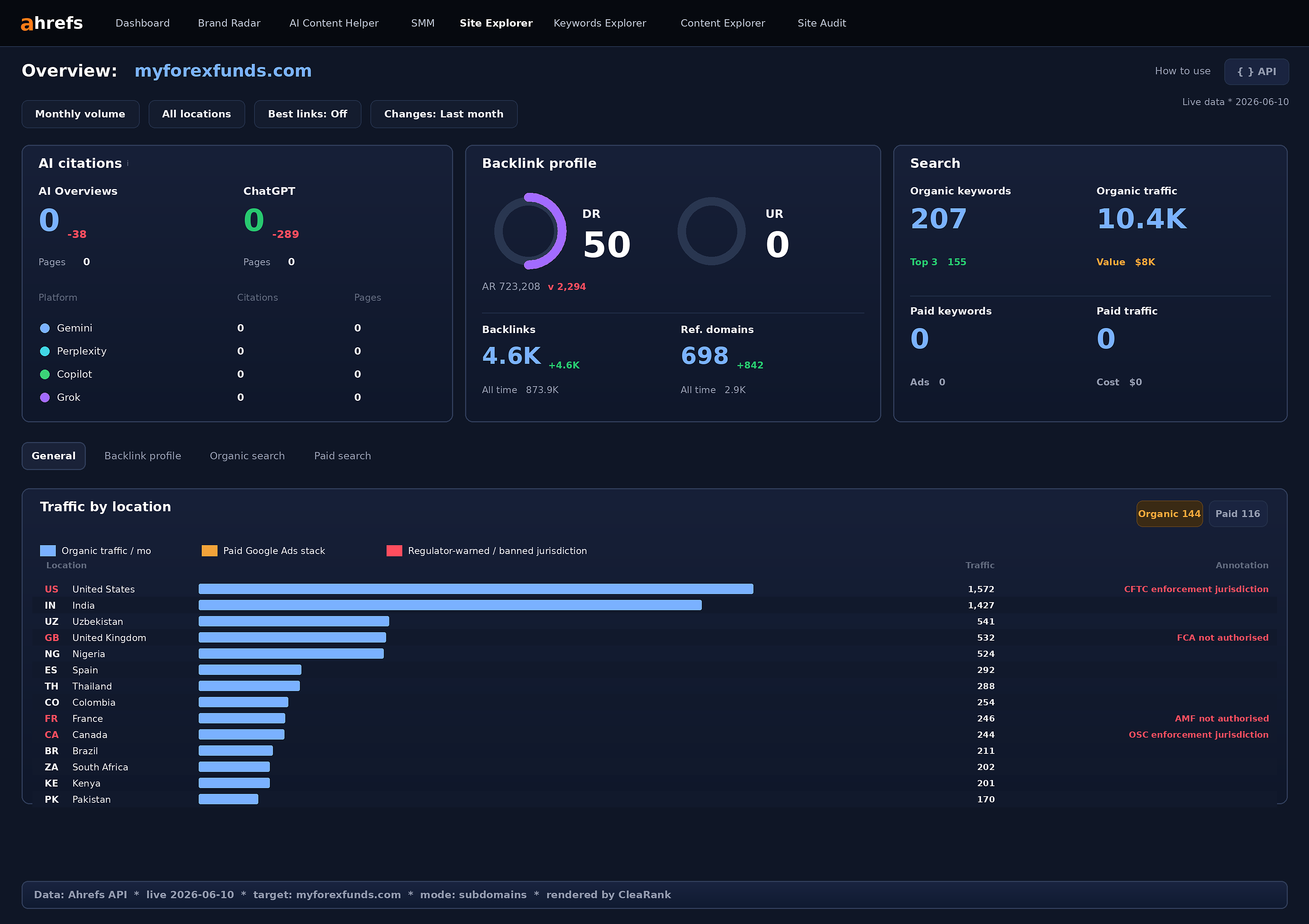The height and width of the screenshot is (924, 1309).
Task: Click the Copilot platform dot icon
Action: (x=45, y=375)
